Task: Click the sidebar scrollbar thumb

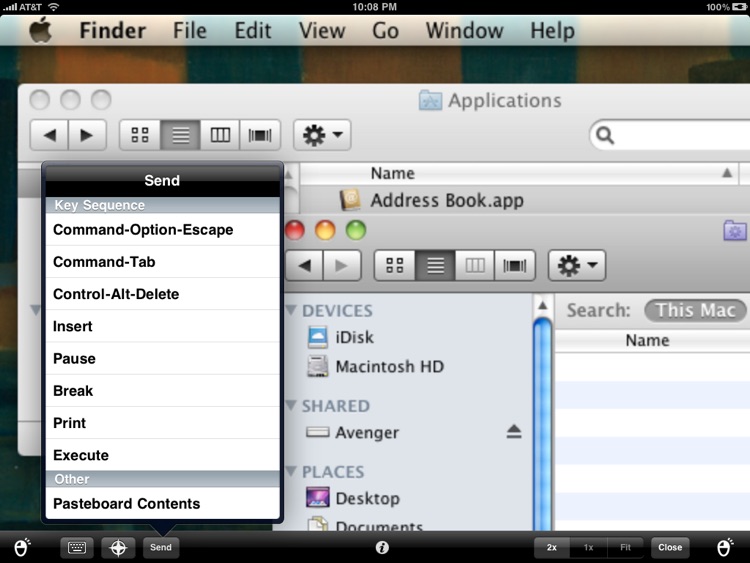Action: pyautogui.click(x=542, y=424)
